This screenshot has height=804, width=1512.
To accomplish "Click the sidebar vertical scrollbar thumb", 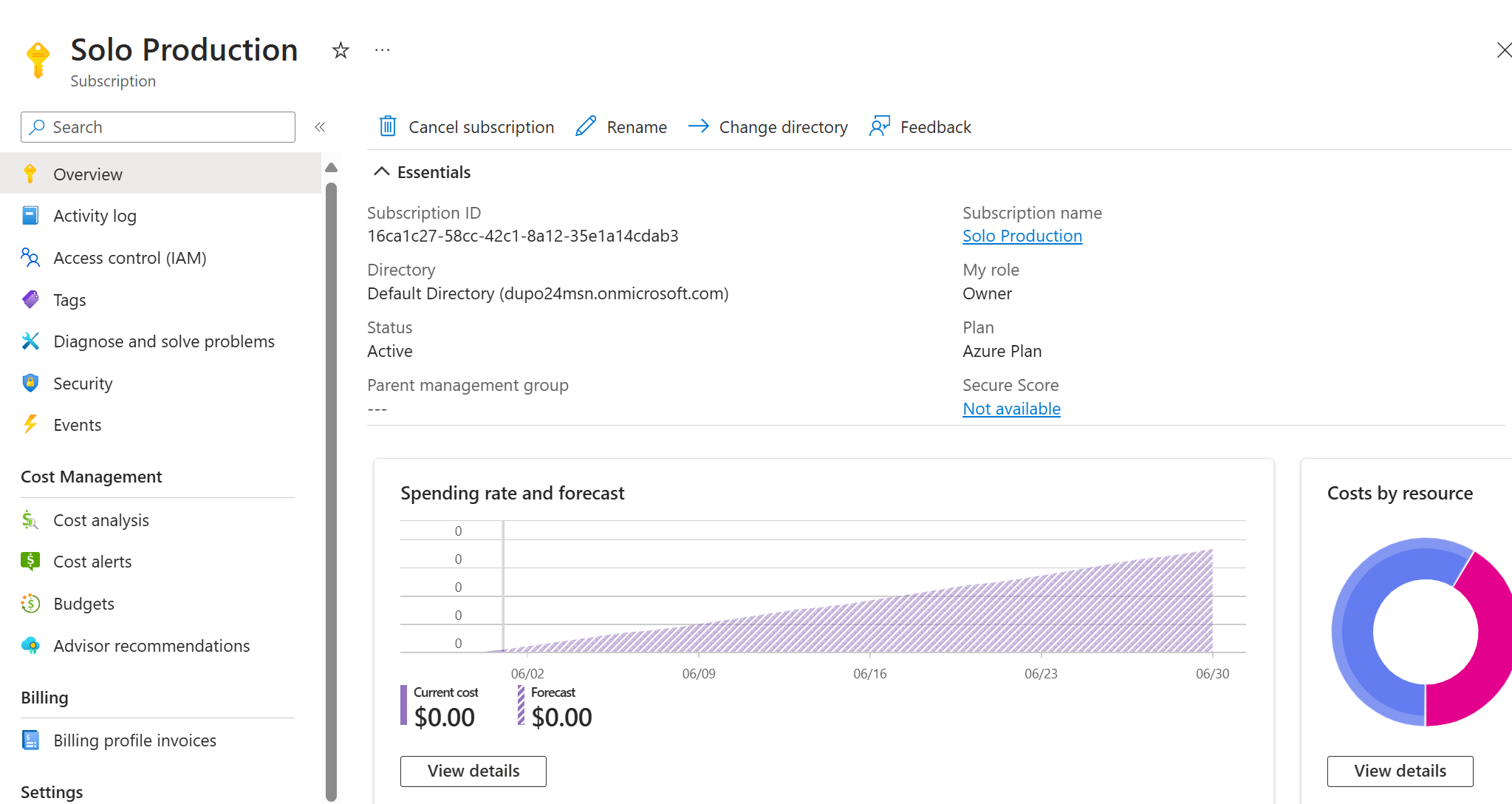I will (331, 491).
